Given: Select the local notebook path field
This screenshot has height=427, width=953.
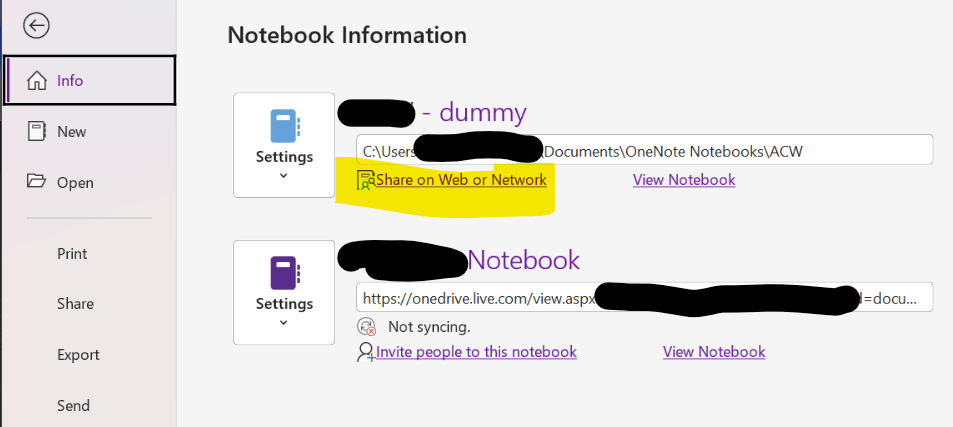Looking at the screenshot, I should pyautogui.click(x=644, y=149).
